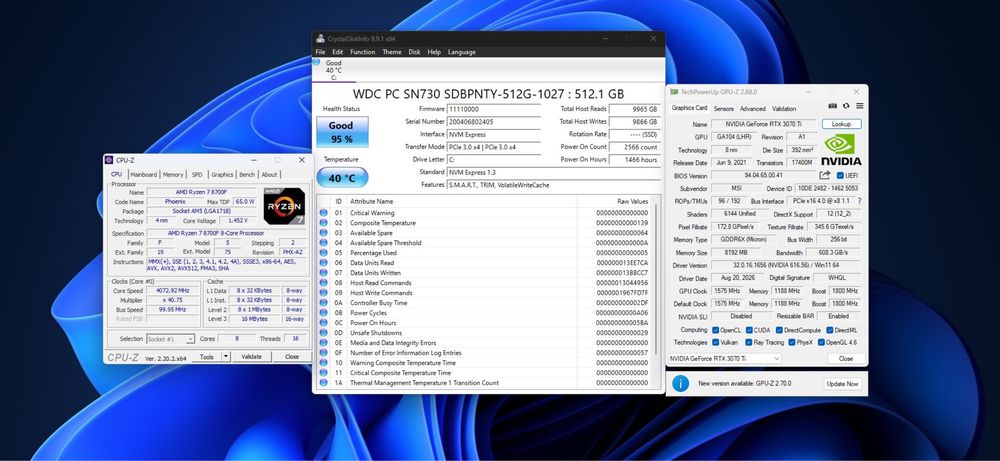Click the status dot for Media and Data Integrity Errors
Screen dimensions: 1000x461
[323, 342]
